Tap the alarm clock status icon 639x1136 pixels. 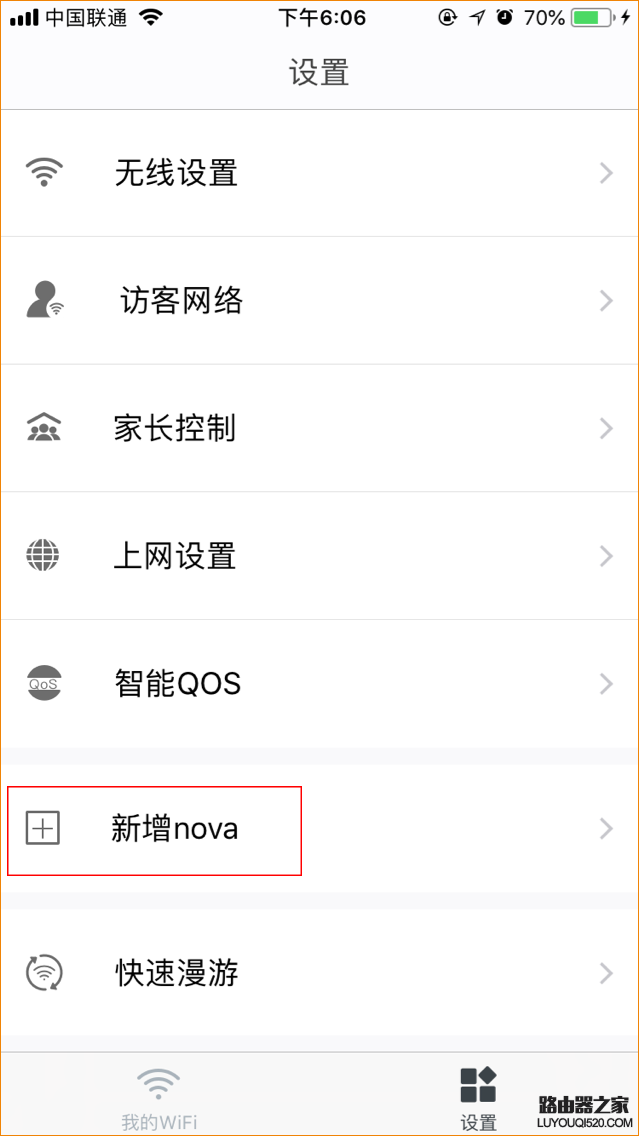[x=505, y=18]
